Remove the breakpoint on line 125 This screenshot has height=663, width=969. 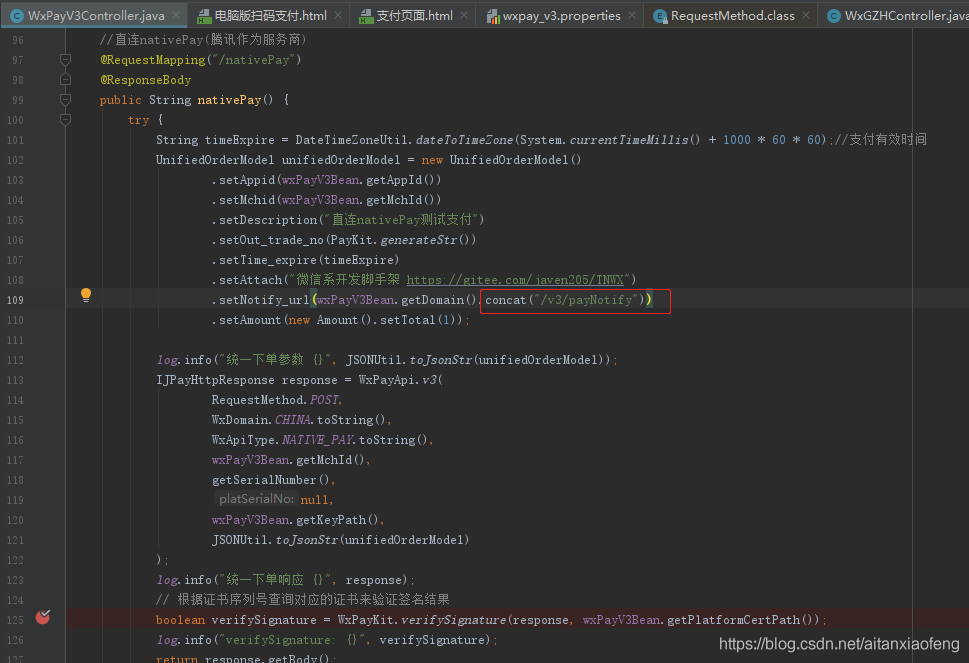click(x=43, y=618)
